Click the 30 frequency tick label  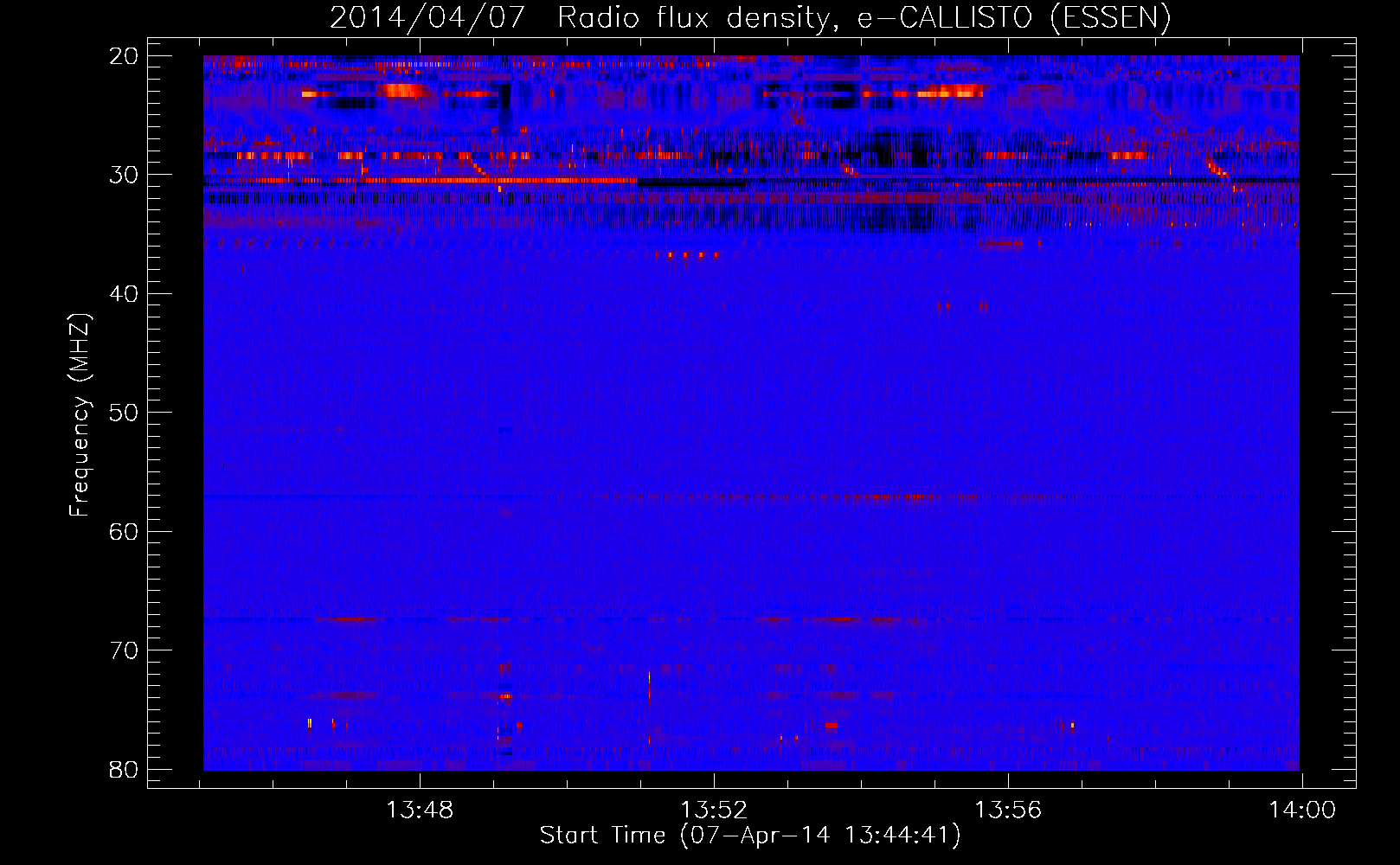click(x=124, y=175)
